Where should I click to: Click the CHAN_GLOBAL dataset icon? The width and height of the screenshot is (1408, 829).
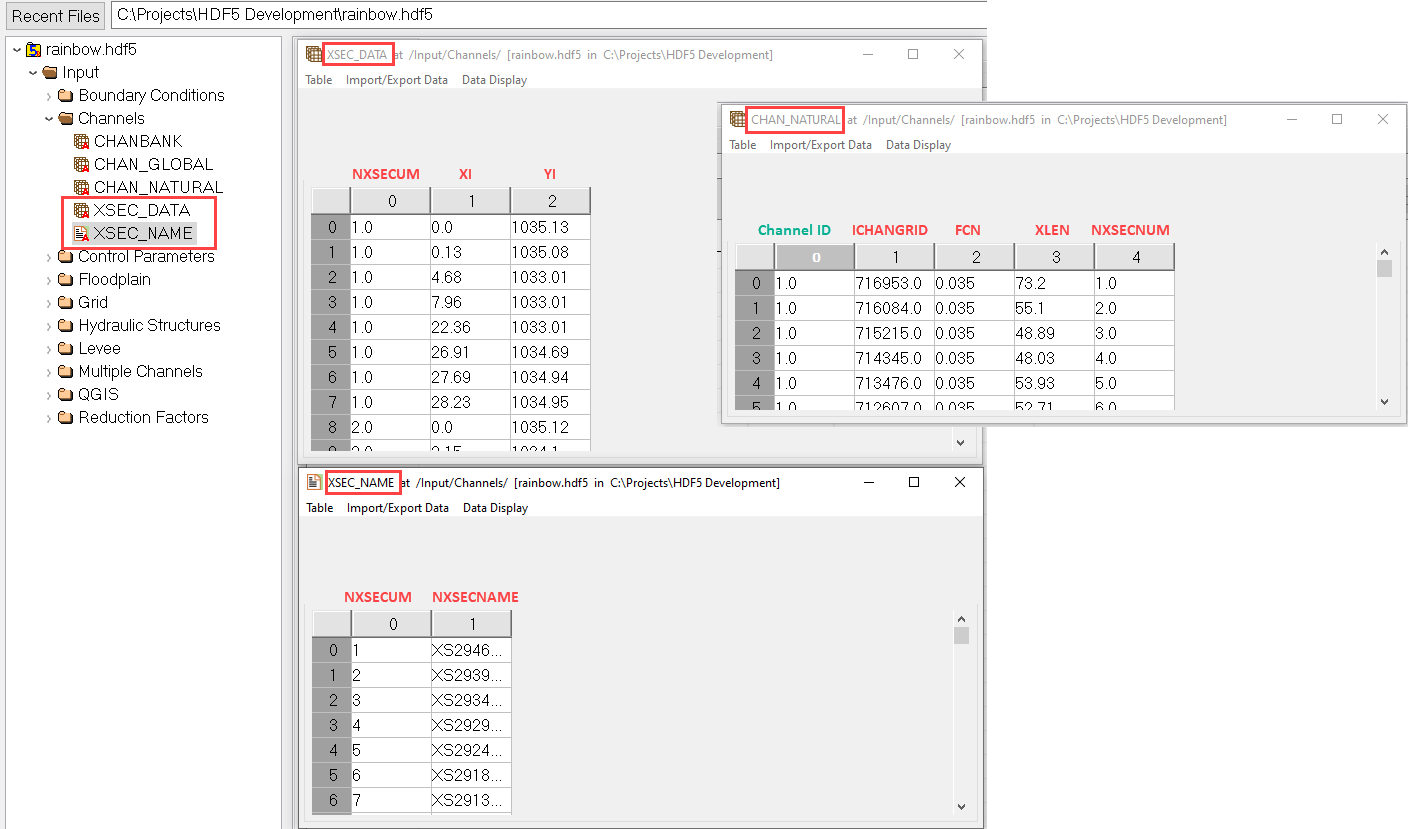coord(82,165)
